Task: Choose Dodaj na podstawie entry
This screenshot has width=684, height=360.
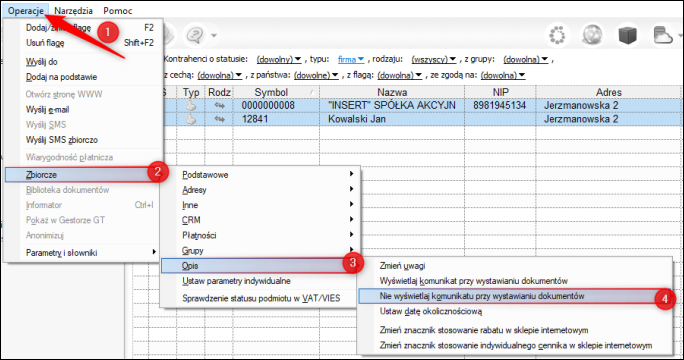Action: pyautogui.click(x=84, y=77)
